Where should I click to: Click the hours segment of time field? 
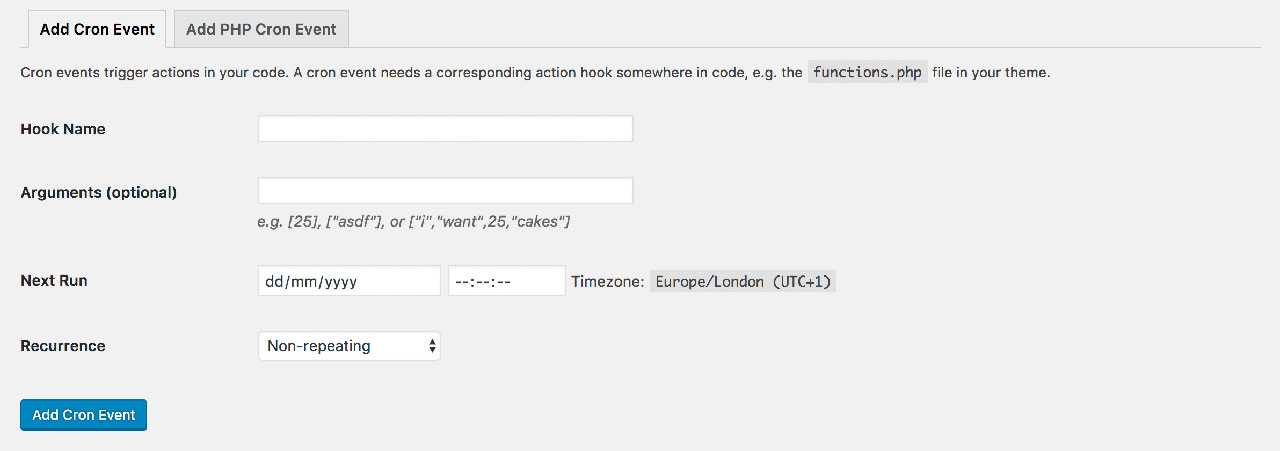tap(462, 282)
